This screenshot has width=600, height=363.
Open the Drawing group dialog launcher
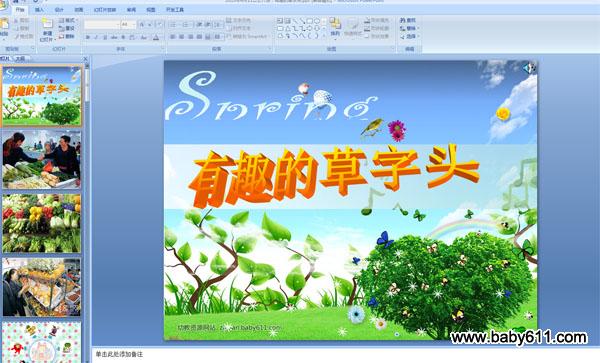392,48
